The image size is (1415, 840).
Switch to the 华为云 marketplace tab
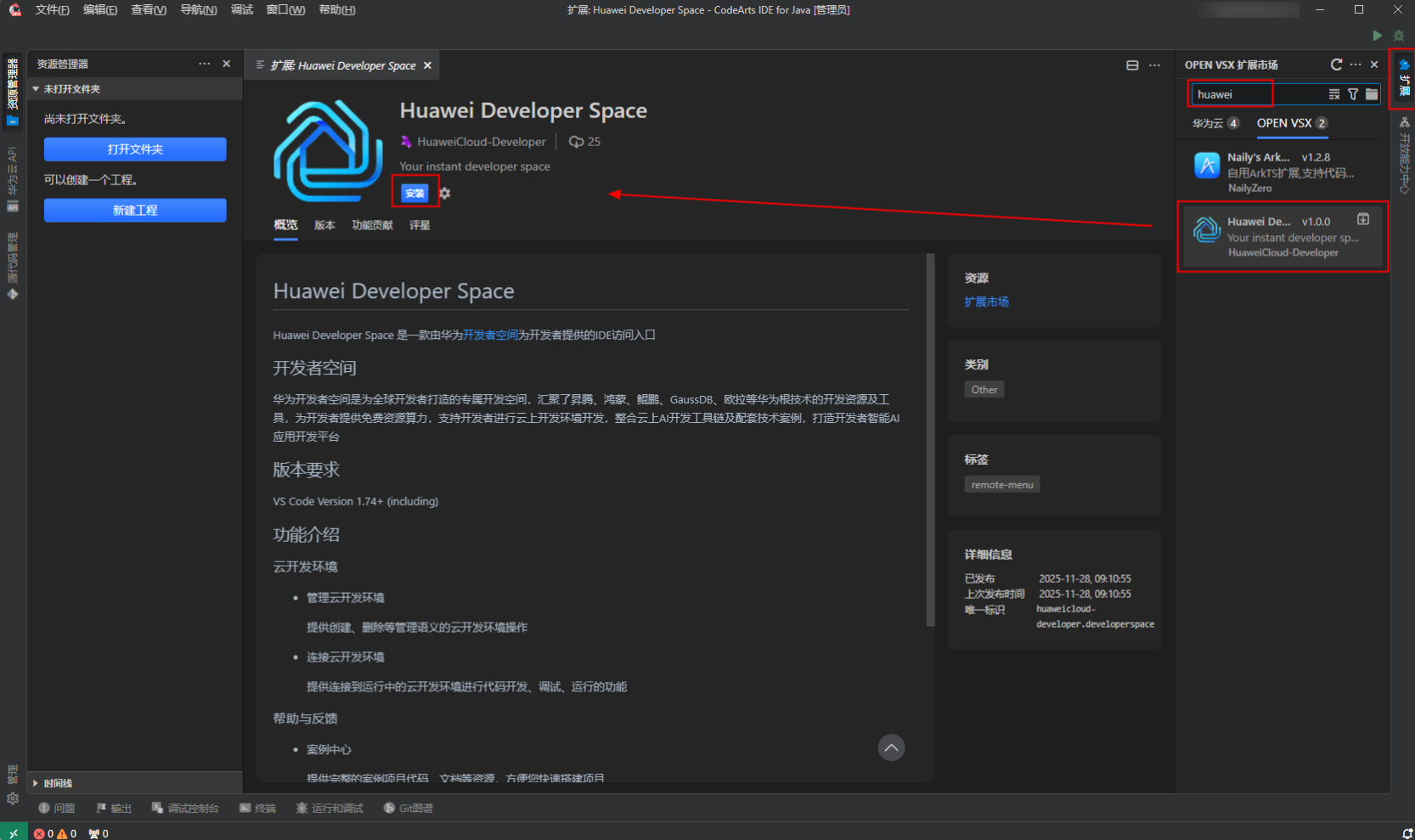coord(1215,123)
